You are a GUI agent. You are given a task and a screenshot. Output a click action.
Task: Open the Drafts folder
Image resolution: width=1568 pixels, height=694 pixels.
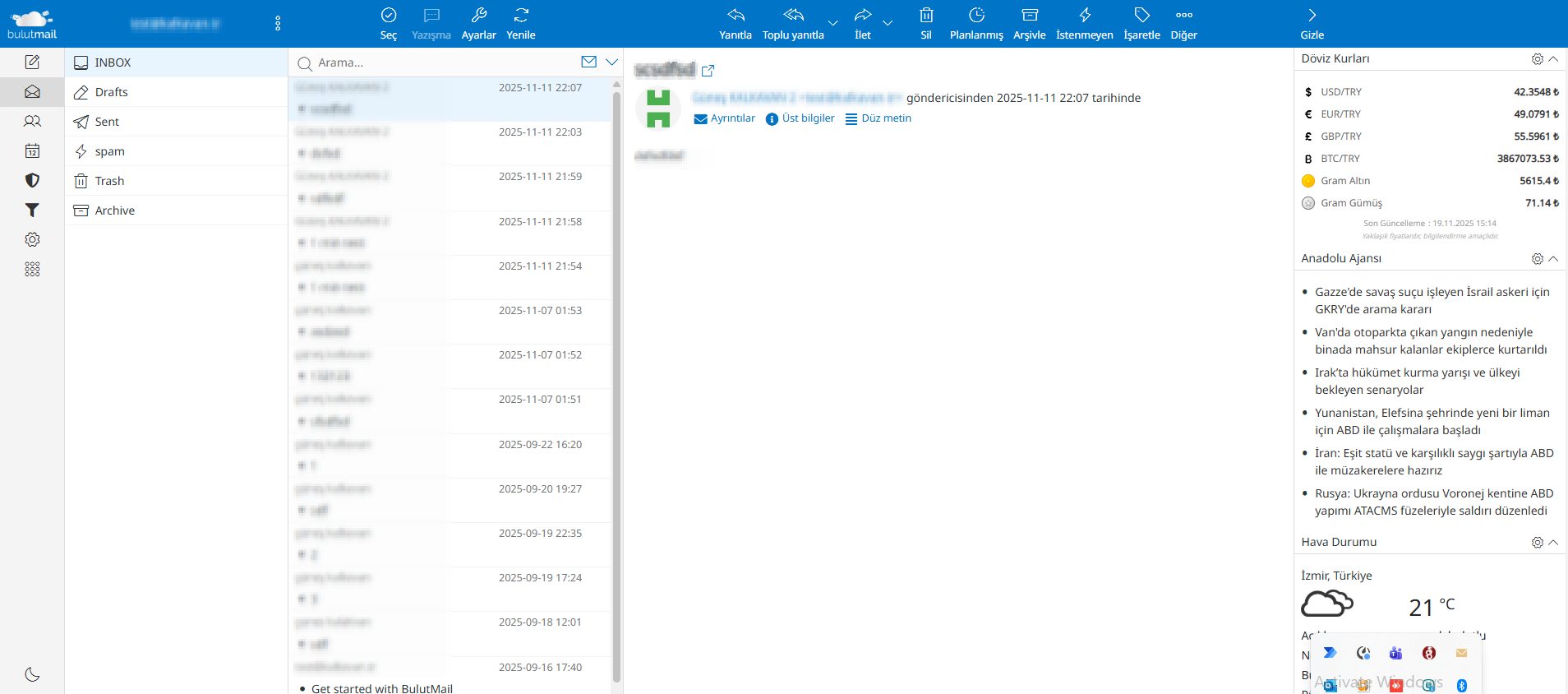(x=176, y=92)
